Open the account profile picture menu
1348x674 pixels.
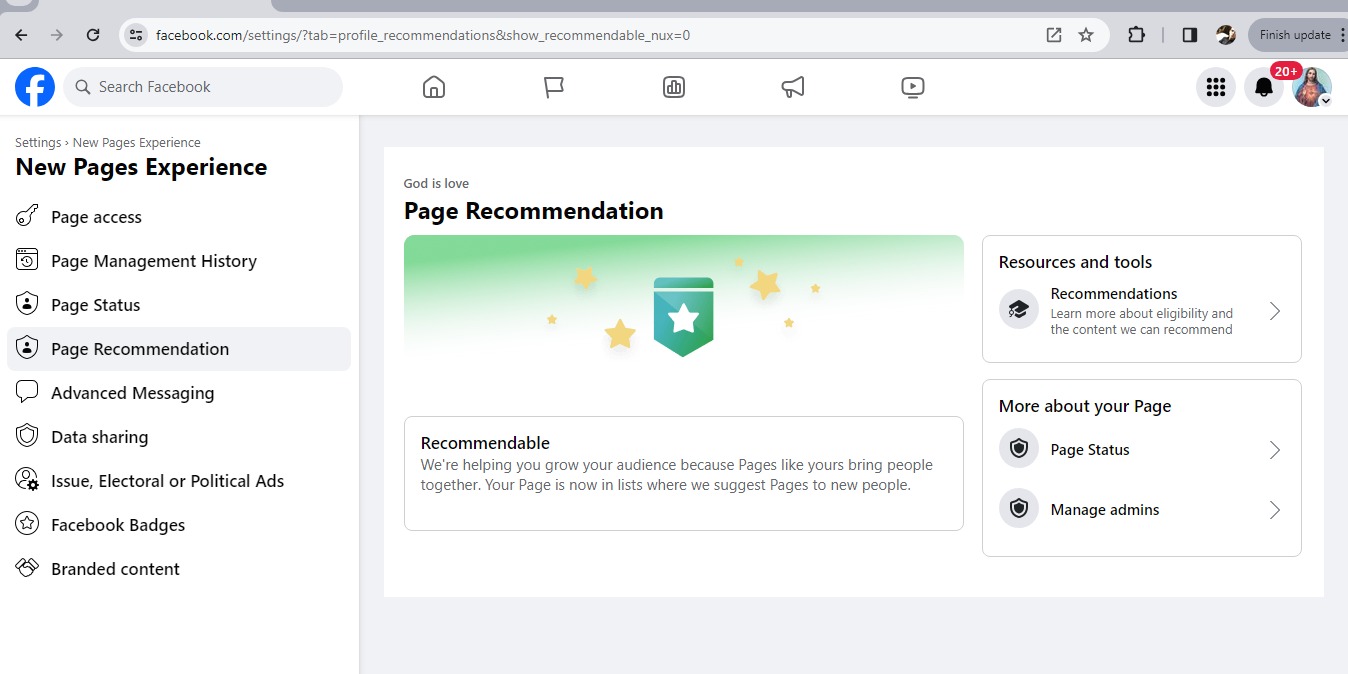click(x=1311, y=87)
